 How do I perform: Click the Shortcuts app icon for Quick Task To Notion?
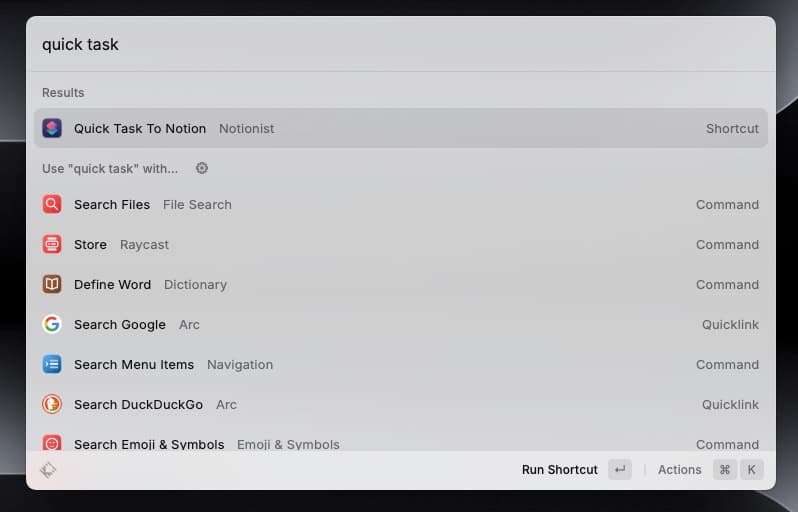tap(52, 128)
